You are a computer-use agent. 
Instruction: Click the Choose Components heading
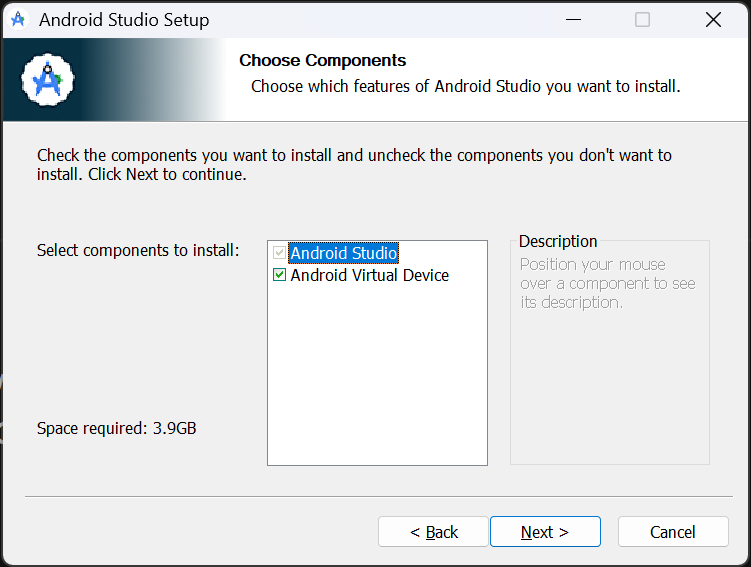(x=323, y=61)
